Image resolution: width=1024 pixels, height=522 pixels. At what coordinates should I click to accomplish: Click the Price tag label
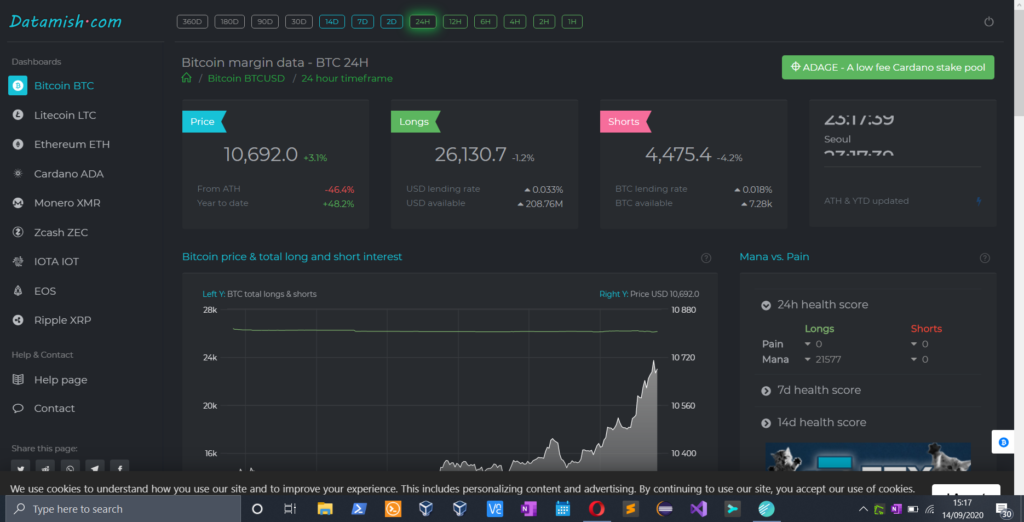coord(204,122)
